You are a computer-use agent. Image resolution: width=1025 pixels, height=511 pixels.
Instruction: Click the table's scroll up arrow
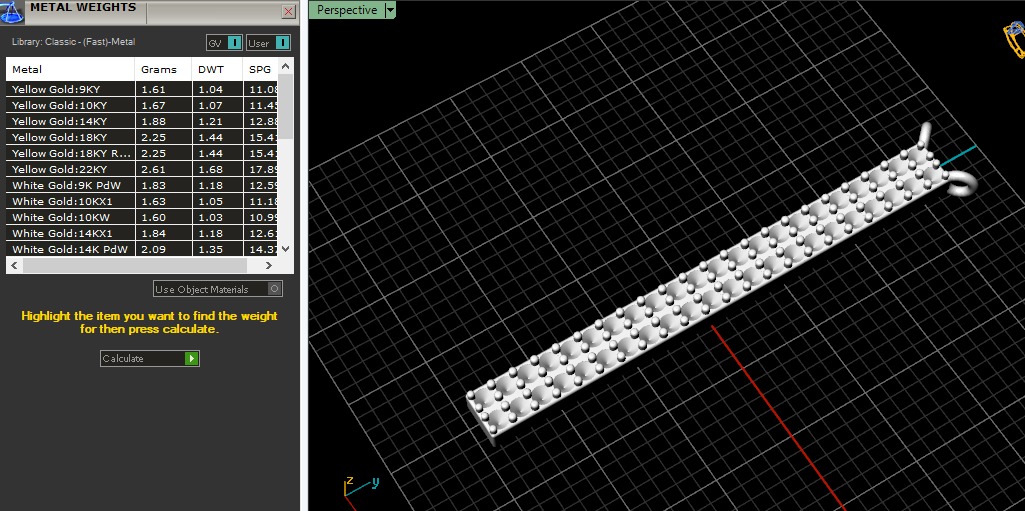[285, 66]
